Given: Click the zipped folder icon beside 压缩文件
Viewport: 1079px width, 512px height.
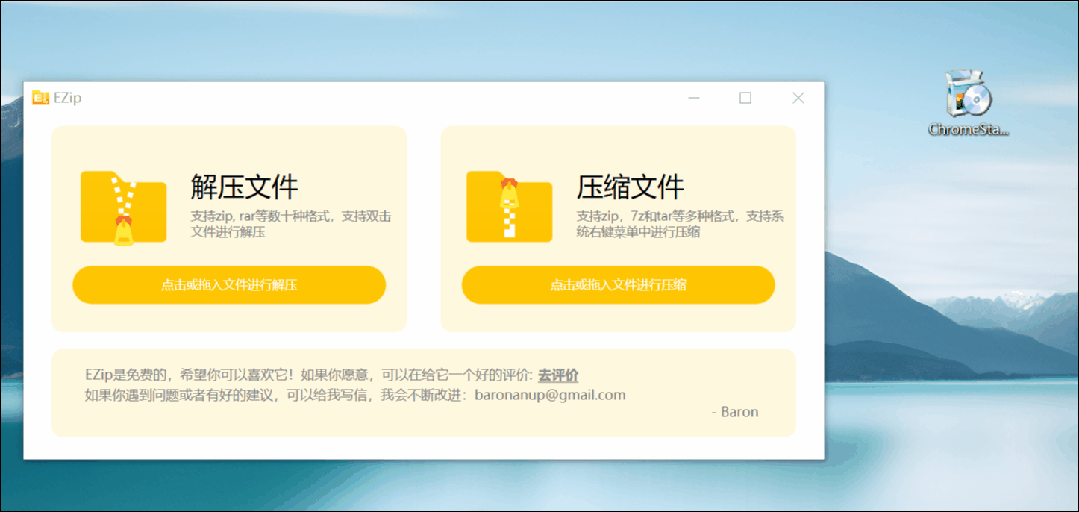Looking at the screenshot, I should tap(509, 206).
